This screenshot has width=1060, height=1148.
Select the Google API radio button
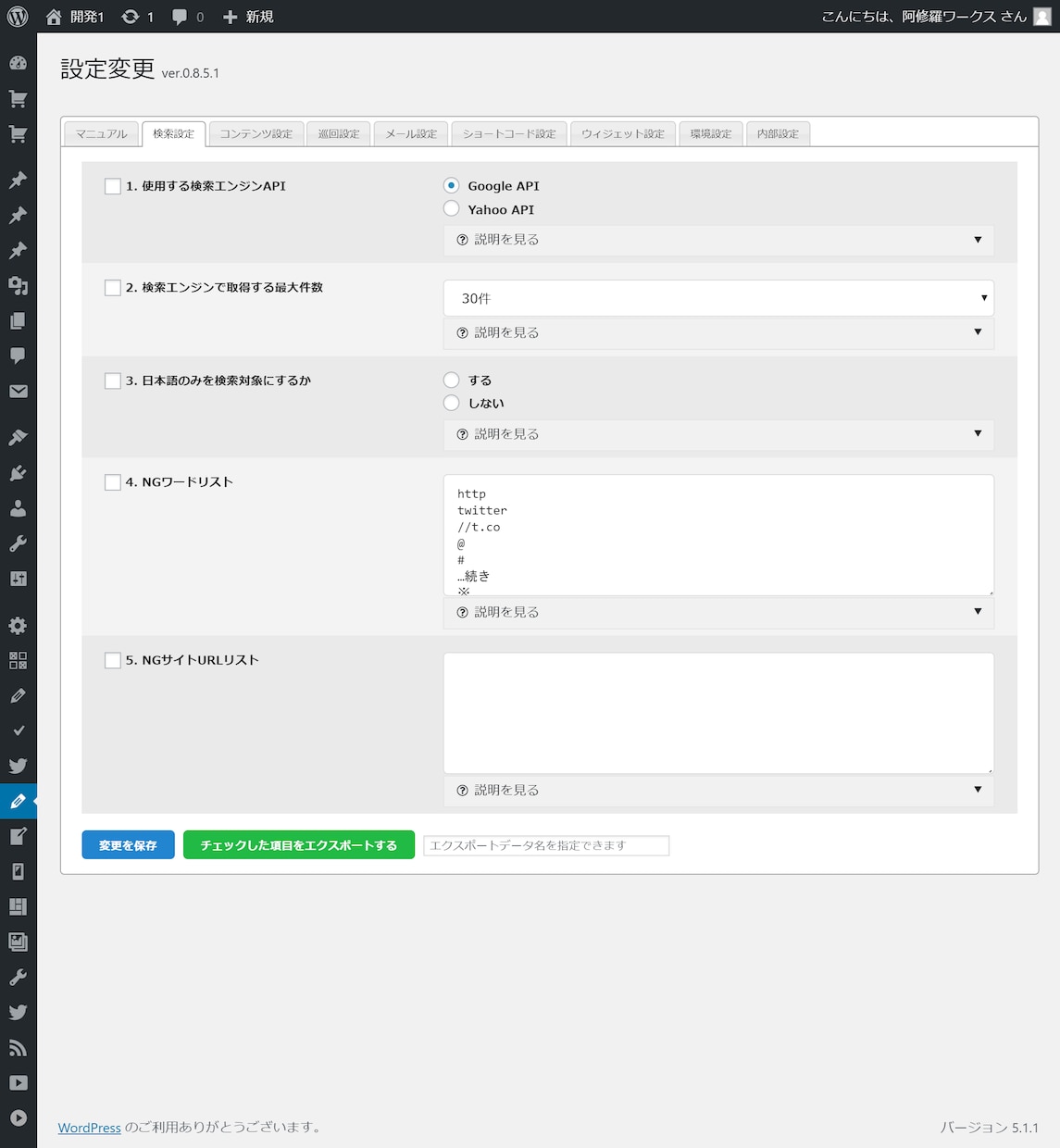pyautogui.click(x=452, y=185)
